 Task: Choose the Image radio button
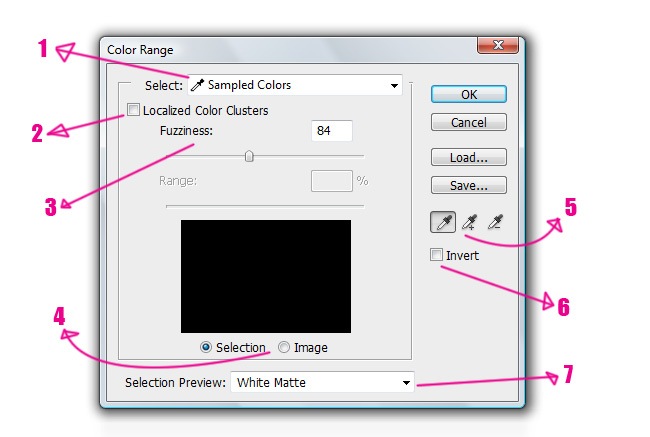(284, 347)
